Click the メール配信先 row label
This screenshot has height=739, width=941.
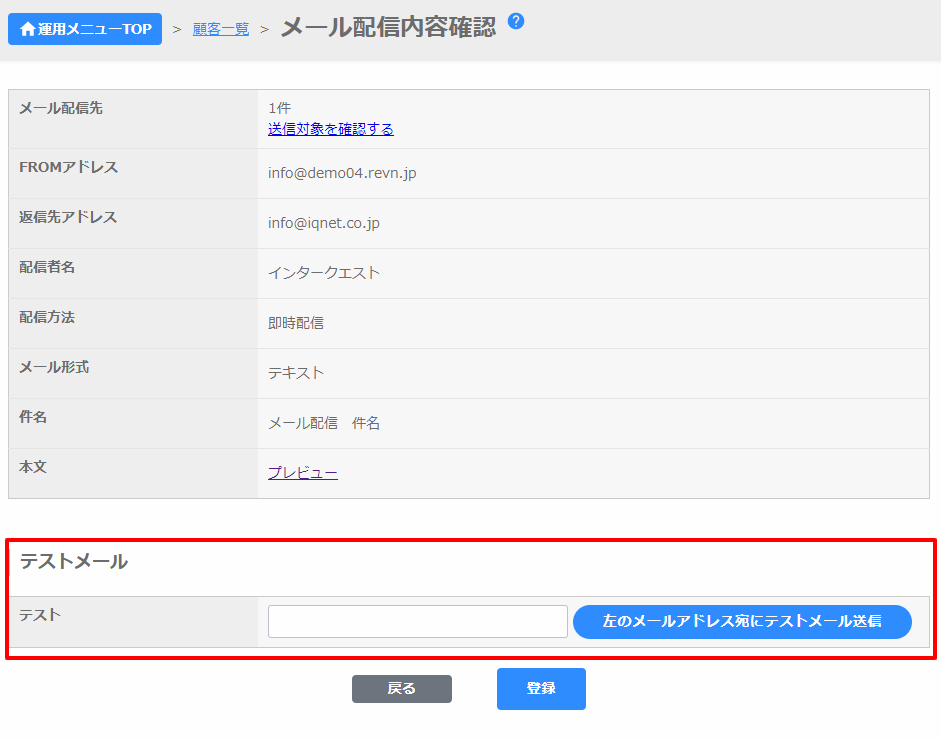click(60, 108)
